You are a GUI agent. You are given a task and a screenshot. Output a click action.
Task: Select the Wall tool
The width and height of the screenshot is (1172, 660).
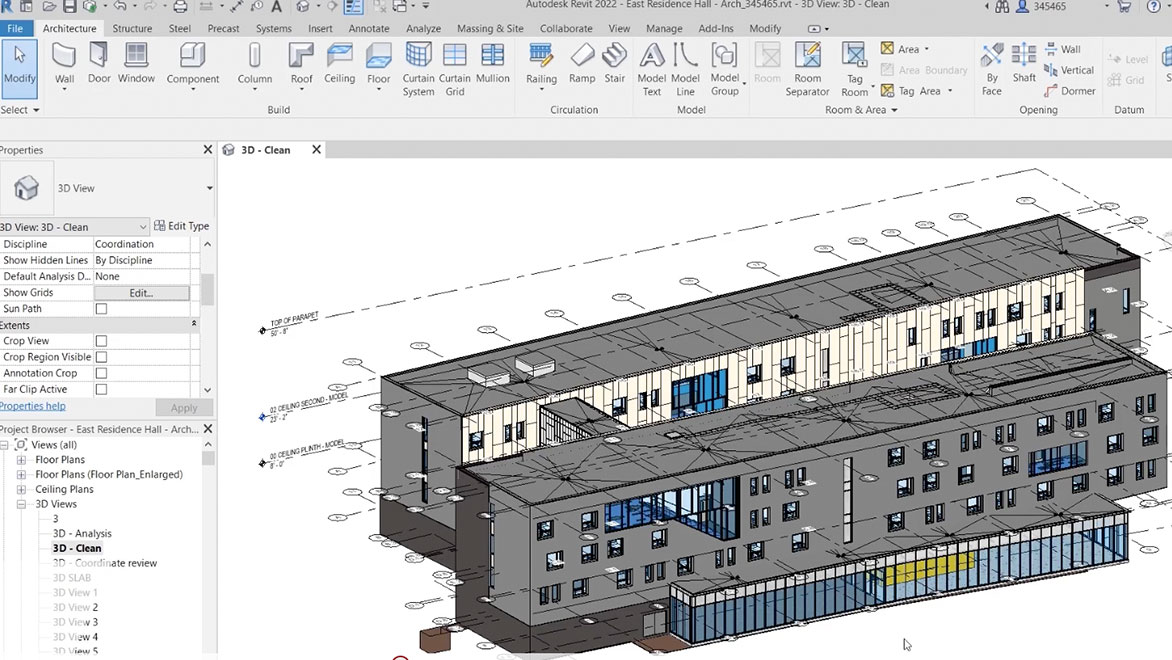[64, 63]
